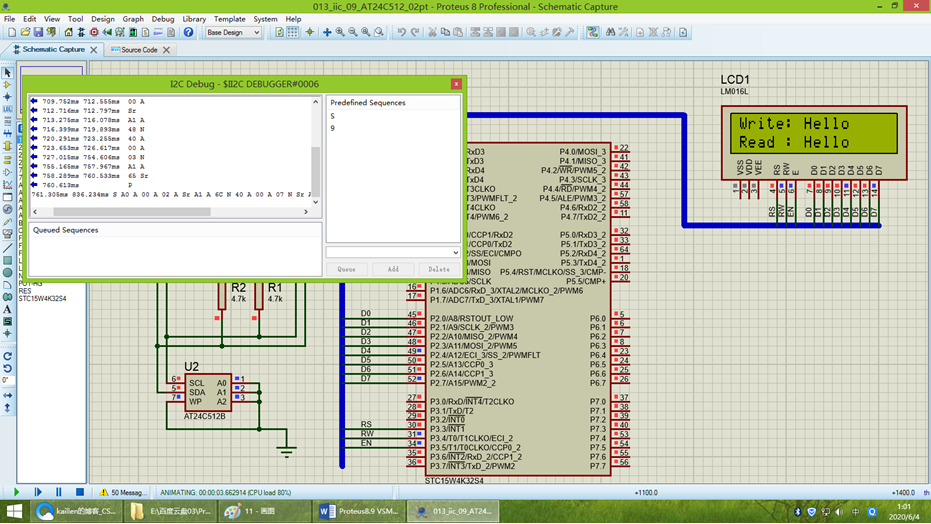931x524 pixels.
Task: Open the PCB Layout red chip icon
Action: click(94, 33)
